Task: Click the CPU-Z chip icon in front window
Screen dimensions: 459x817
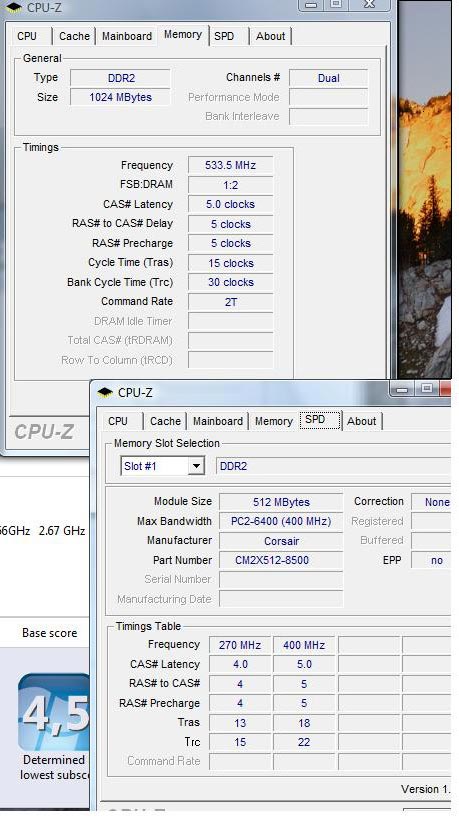Action: (x=105, y=392)
